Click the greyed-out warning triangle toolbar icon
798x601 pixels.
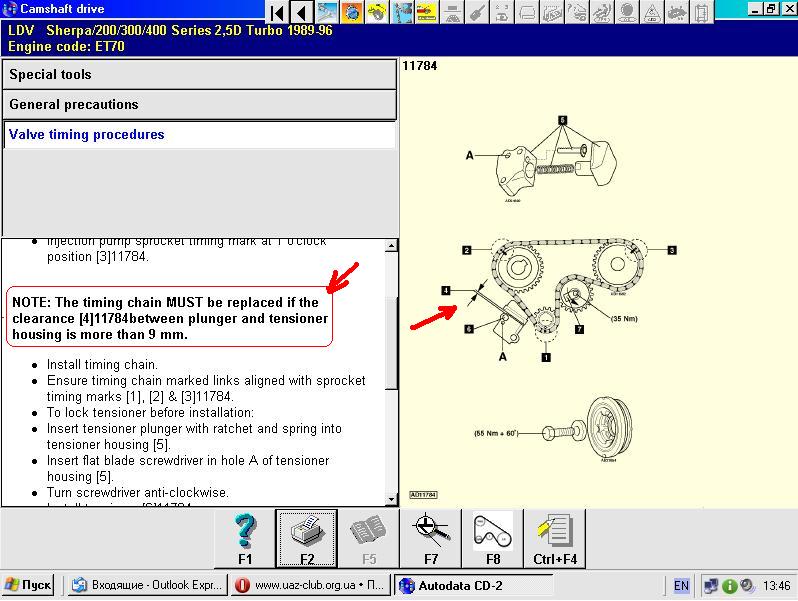[652, 12]
